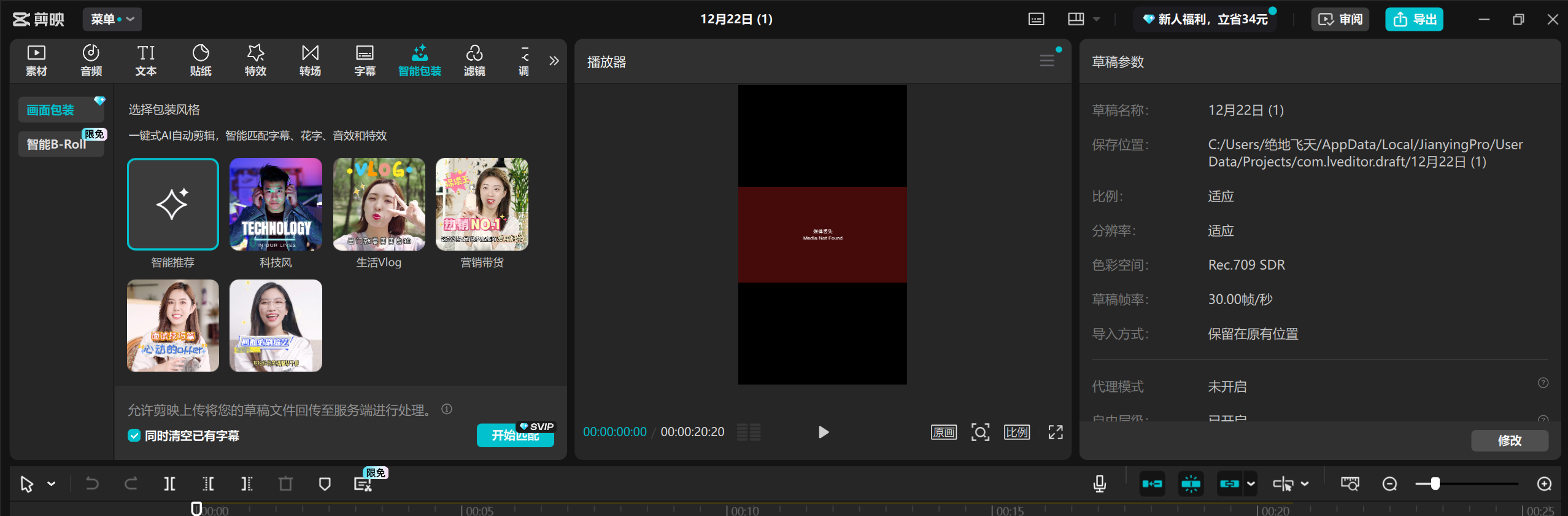The image size is (1568, 516).
Task: Adjust the timeline zoom slider handle
Action: point(1435,484)
